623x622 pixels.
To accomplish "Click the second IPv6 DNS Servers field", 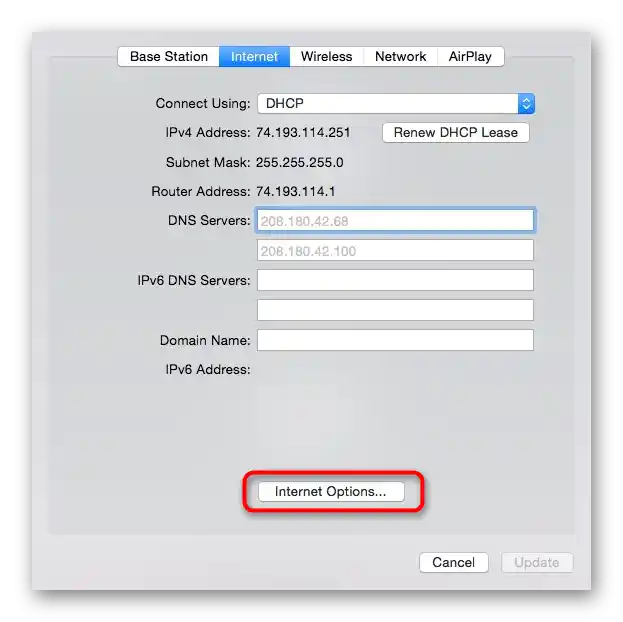I will pyautogui.click(x=395, y=310).
